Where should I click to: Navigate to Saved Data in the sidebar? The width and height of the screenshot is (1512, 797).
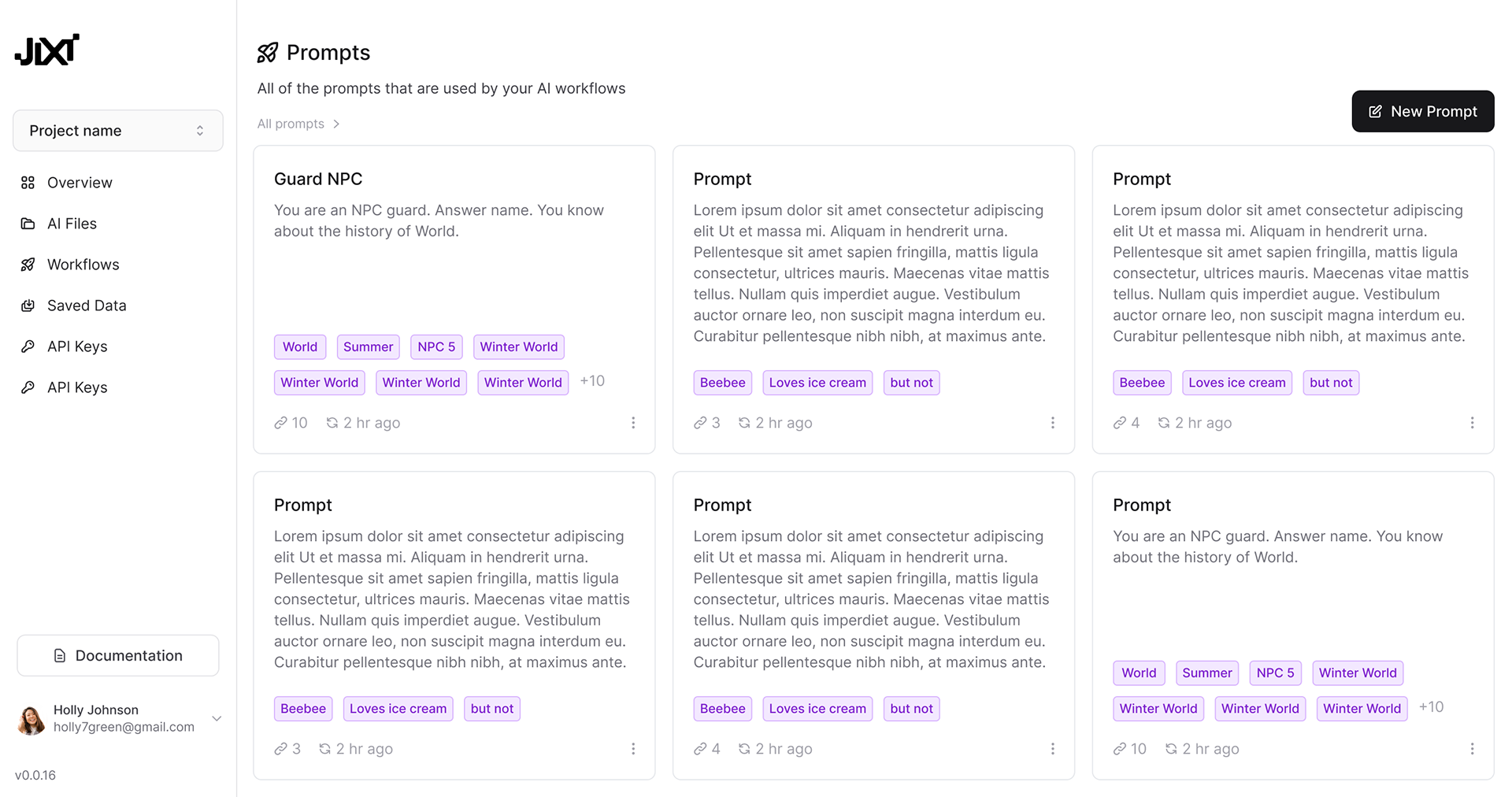(x=87, y=306)
